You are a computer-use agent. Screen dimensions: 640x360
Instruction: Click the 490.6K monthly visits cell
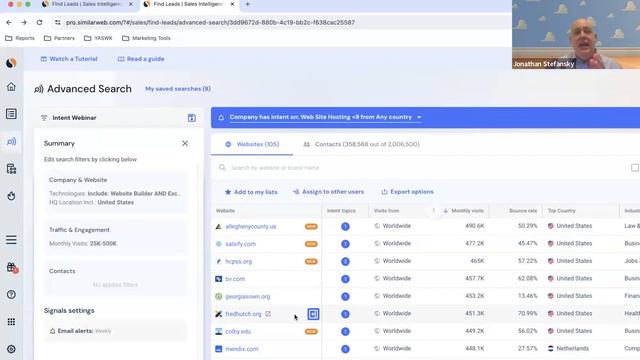tap(474, 226)
